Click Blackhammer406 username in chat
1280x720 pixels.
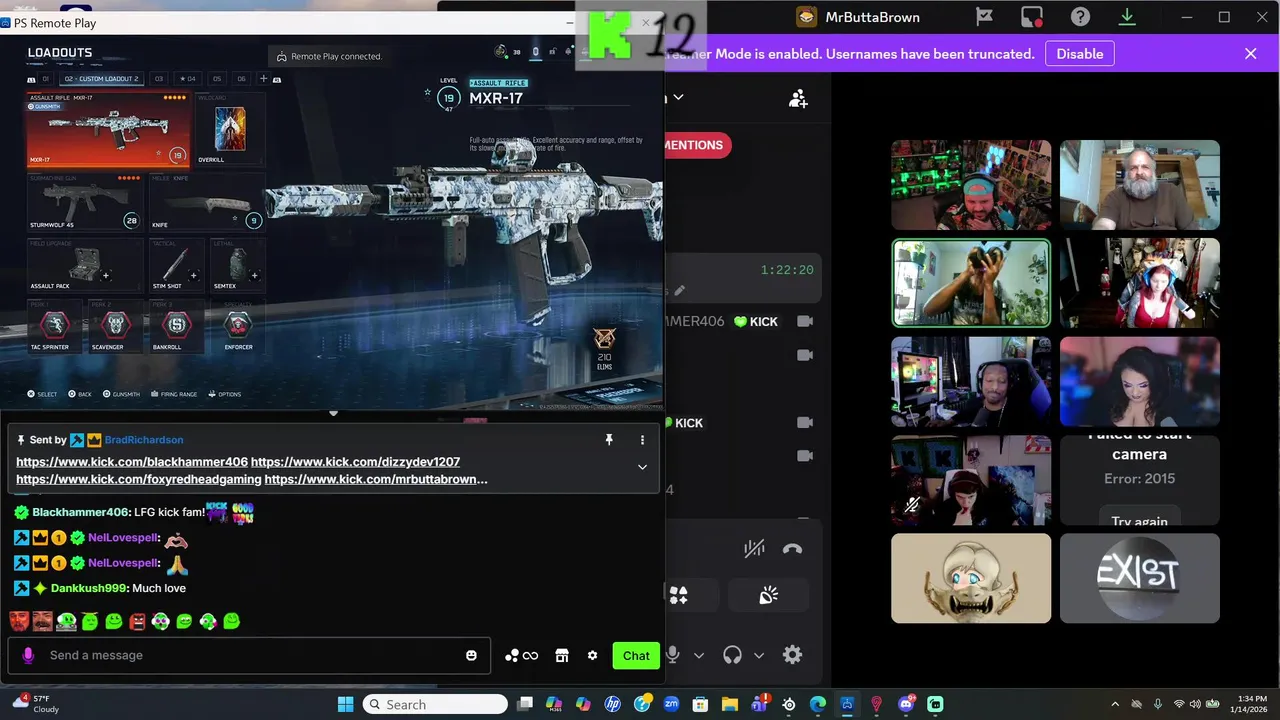tap(80, 512)
